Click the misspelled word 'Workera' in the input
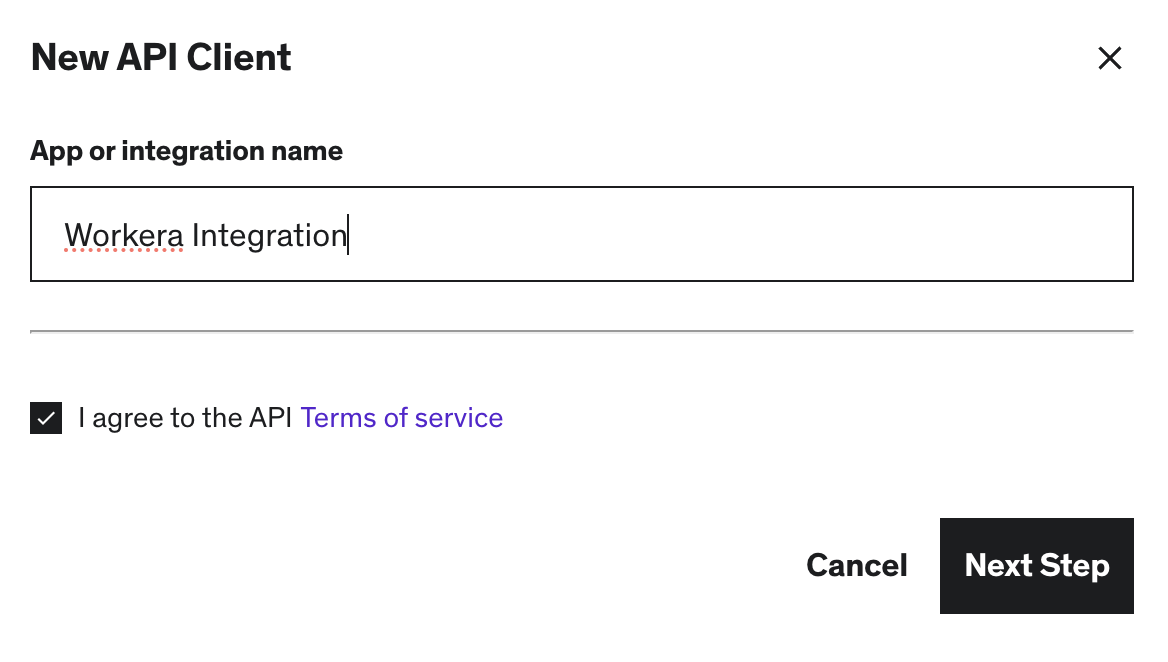The width and height of the screenshot is (1168, 662). pyautogui.click(x=124, y=235)
